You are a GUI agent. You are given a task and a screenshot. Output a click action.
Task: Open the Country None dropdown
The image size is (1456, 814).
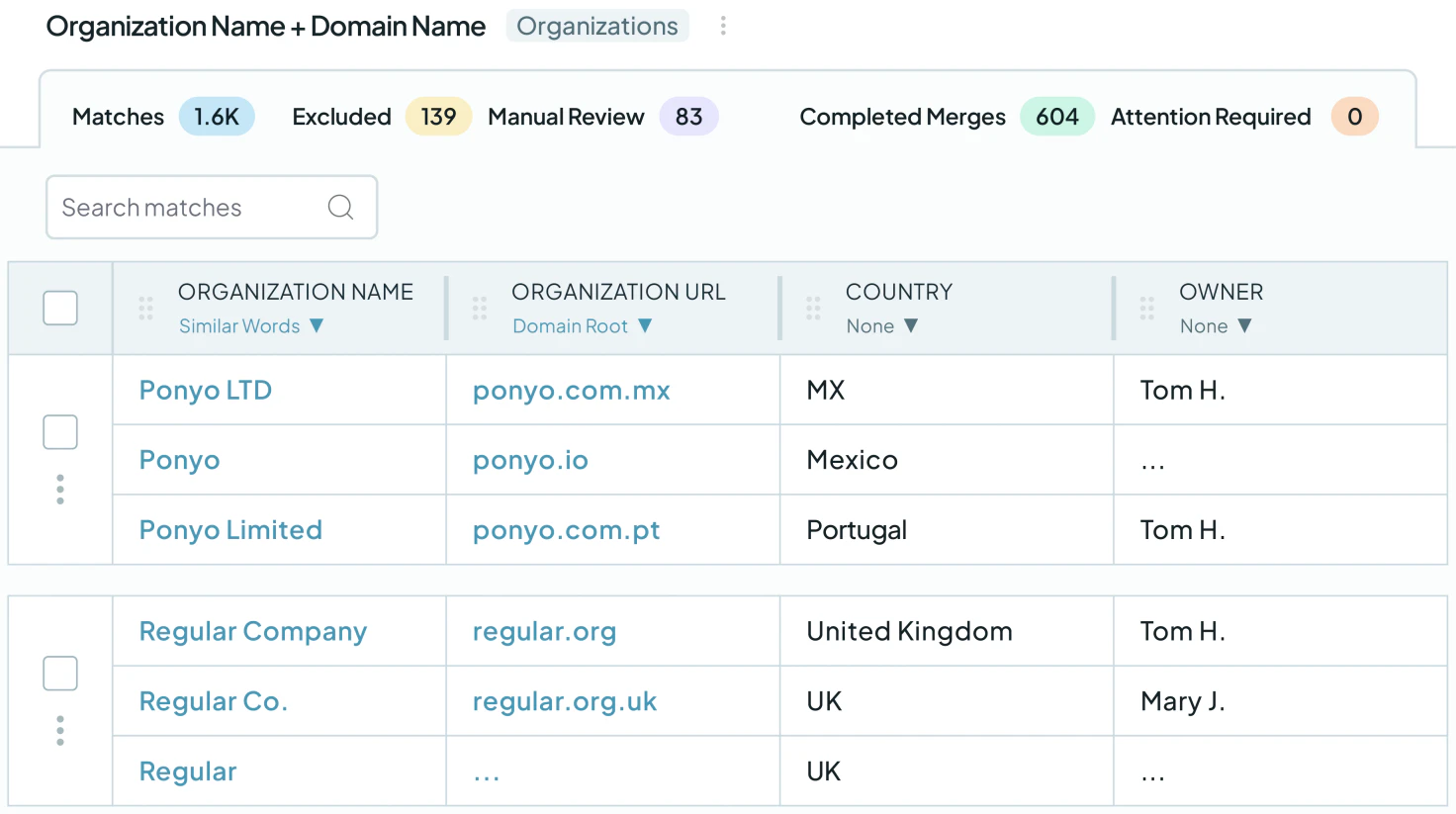[882, 326]
